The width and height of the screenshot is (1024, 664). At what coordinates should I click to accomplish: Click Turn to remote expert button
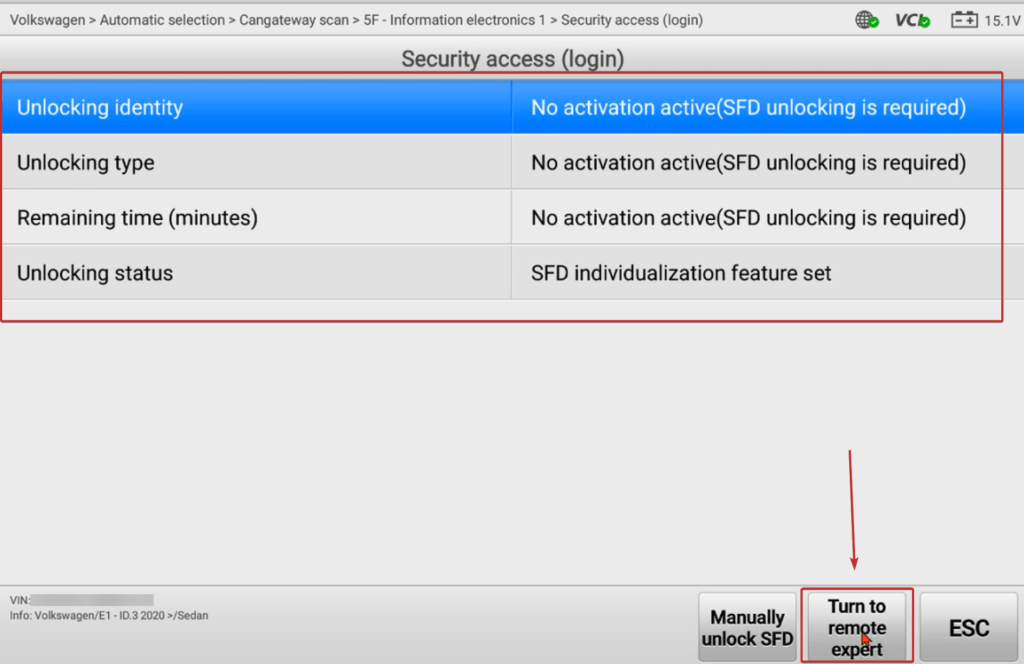(x=857, y=627)
